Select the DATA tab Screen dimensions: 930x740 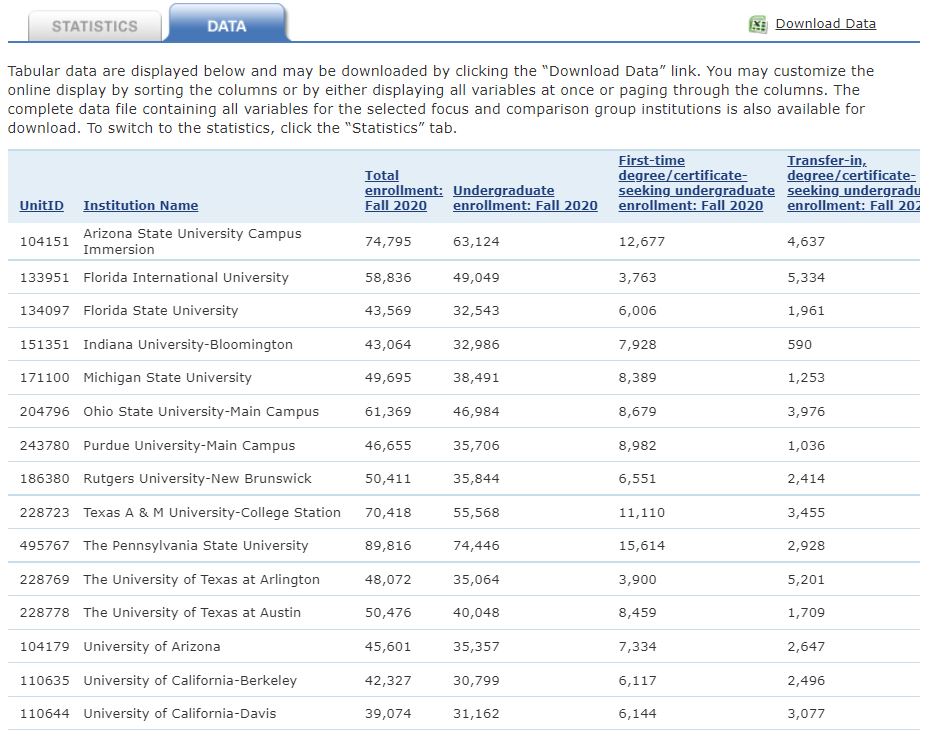227,25
